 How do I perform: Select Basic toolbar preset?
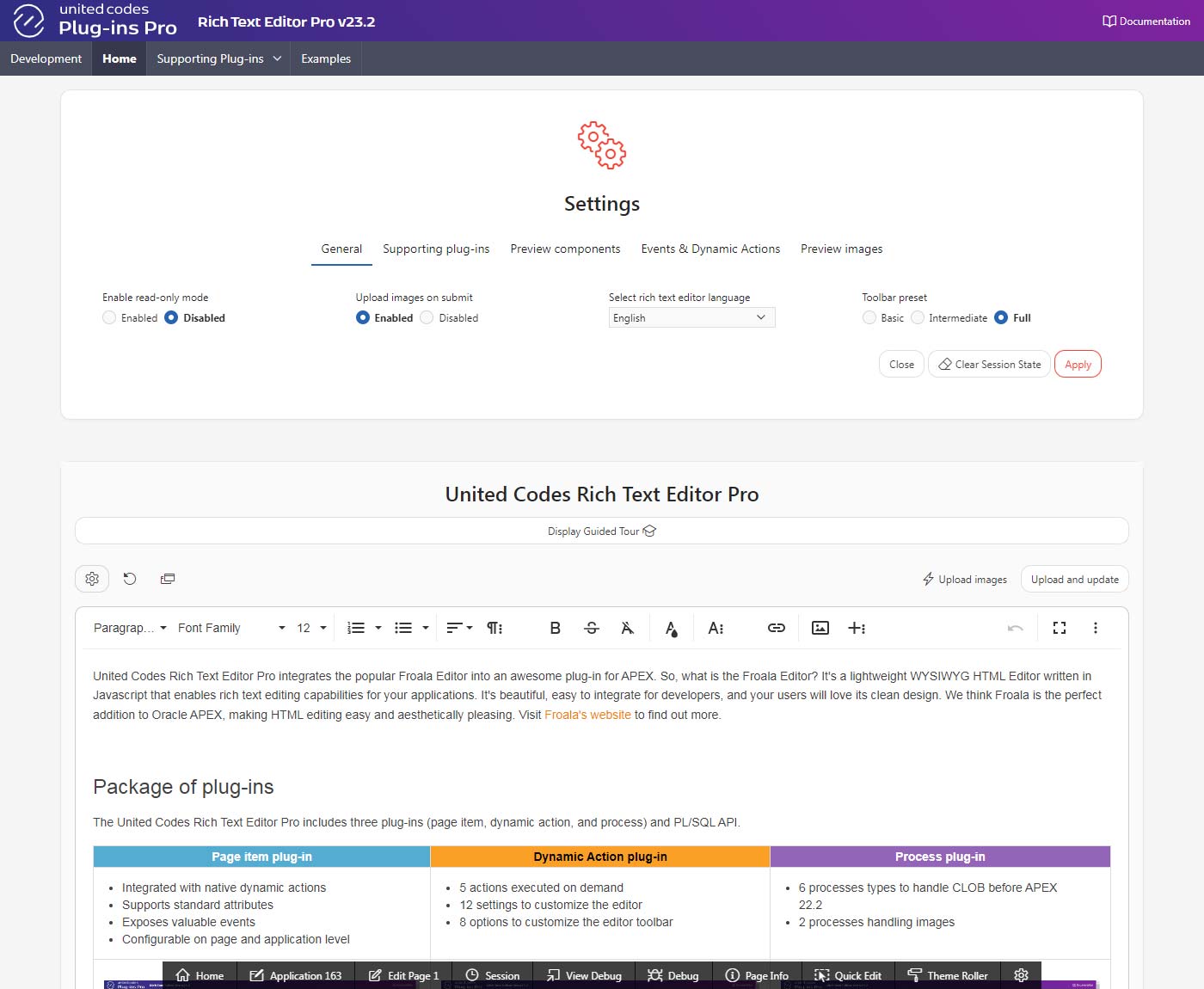(x=869, y=317)
